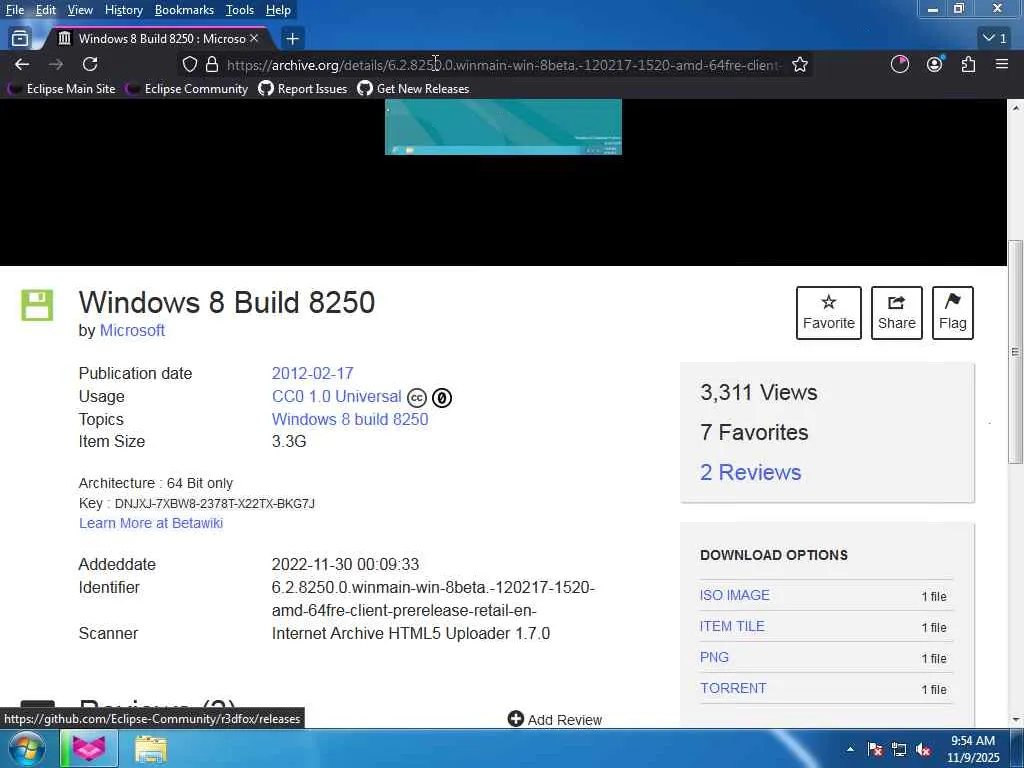Open the taskbar clock showing 9:54 AM

[x=973, y=749]
